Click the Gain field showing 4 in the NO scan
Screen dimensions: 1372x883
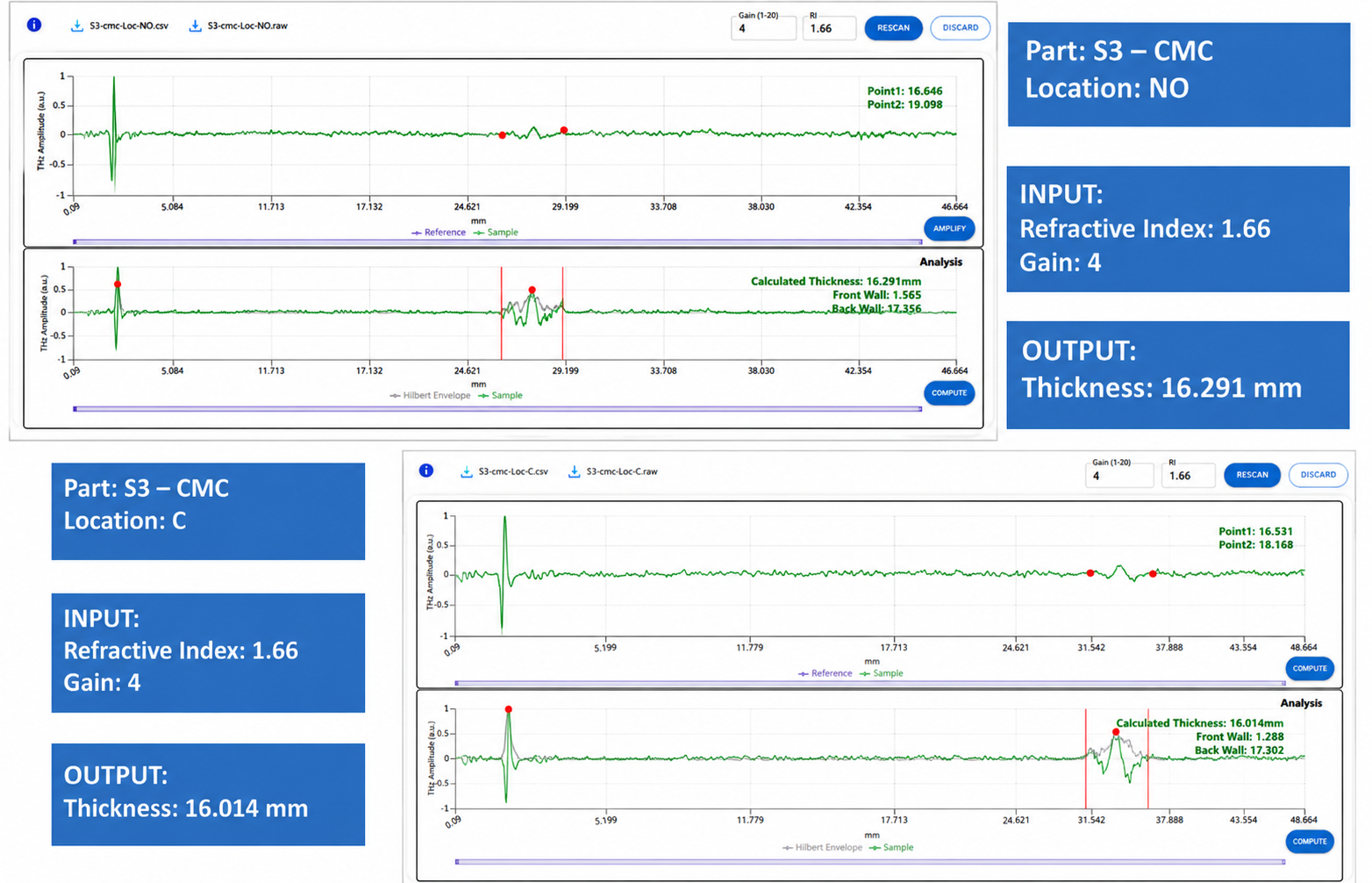pyautogui.click(x=763, y=27)
